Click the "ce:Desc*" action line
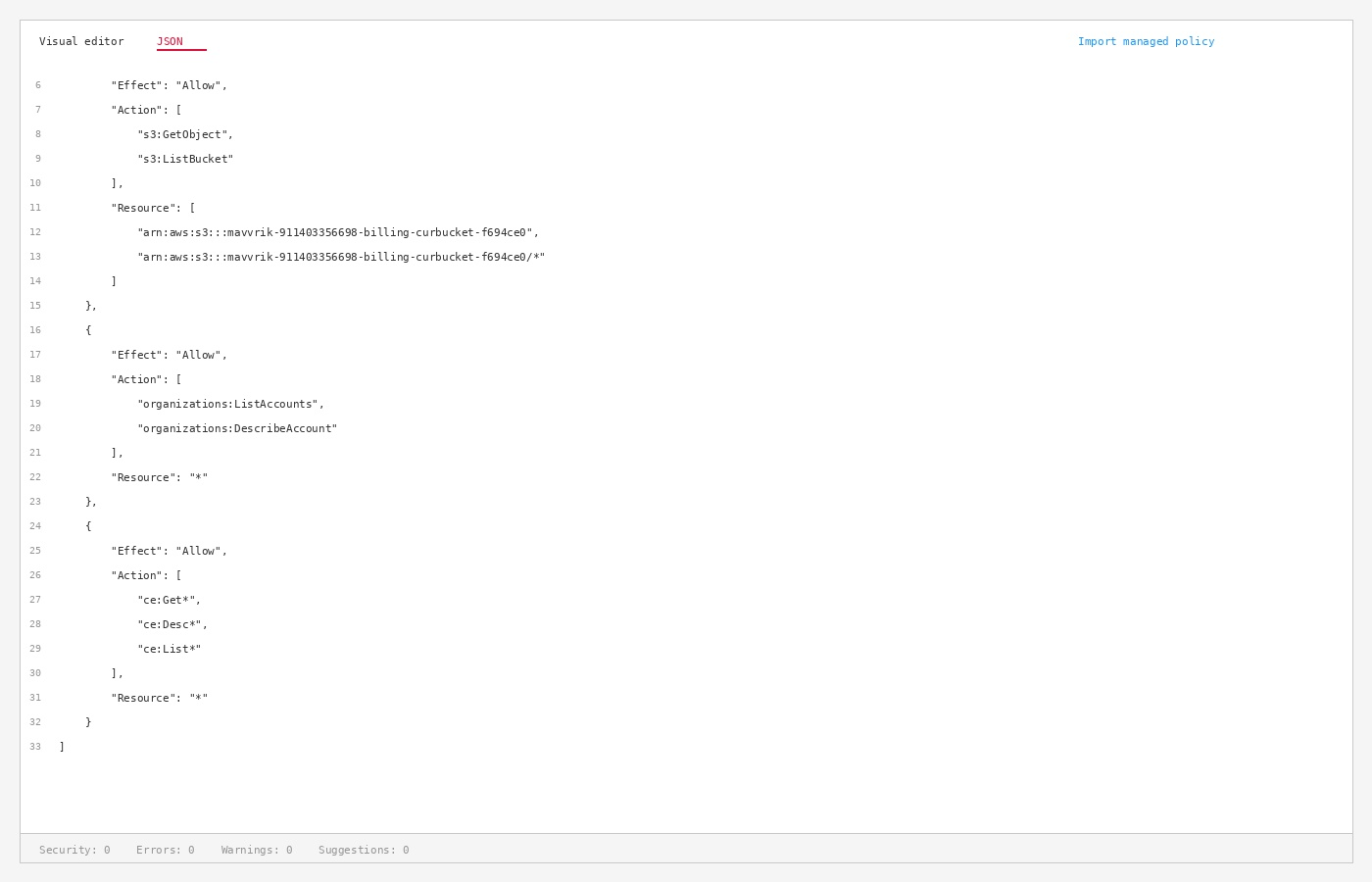Image resolution: width=1372 pixels, height=882 pixels. pos(172,625)
